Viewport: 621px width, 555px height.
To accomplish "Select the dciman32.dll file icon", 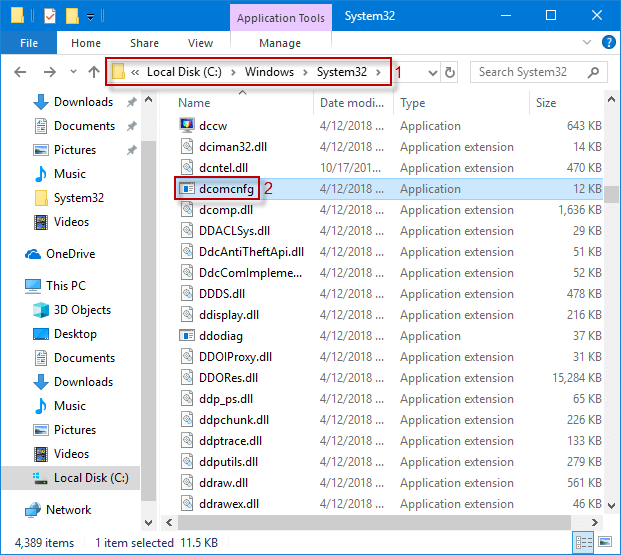I will point(187,147).
